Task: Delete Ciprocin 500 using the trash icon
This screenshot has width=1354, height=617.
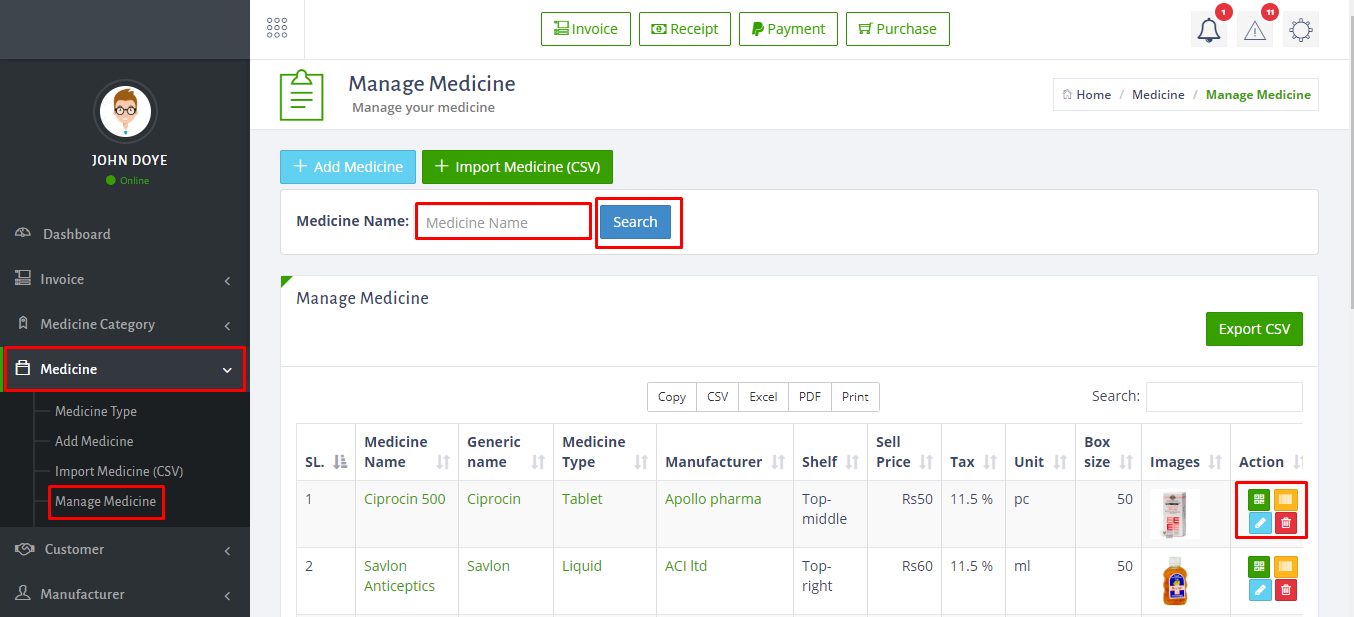Action: pos(1285,523)
